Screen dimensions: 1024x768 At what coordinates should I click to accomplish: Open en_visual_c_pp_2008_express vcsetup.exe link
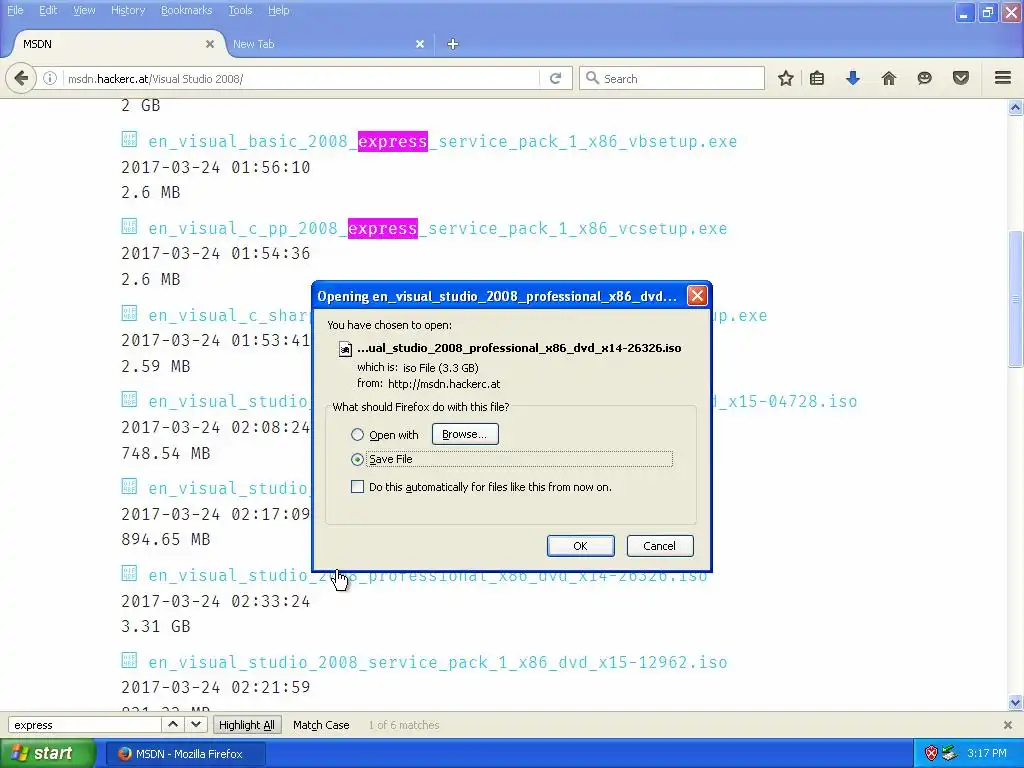pyautogui.click(x=438, y=228)
